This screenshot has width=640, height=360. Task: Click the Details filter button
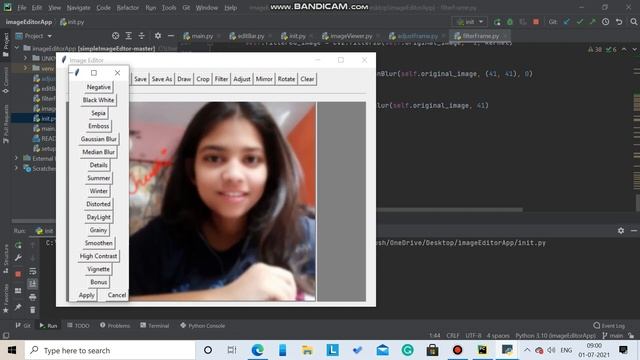pyautogui.click(x=98, y=165)
